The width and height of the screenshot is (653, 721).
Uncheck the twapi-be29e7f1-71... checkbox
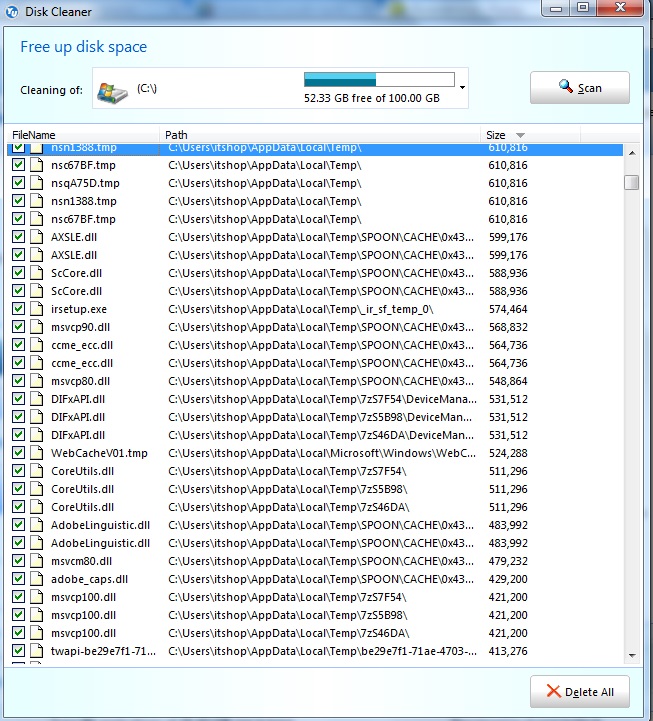[18, 650]
